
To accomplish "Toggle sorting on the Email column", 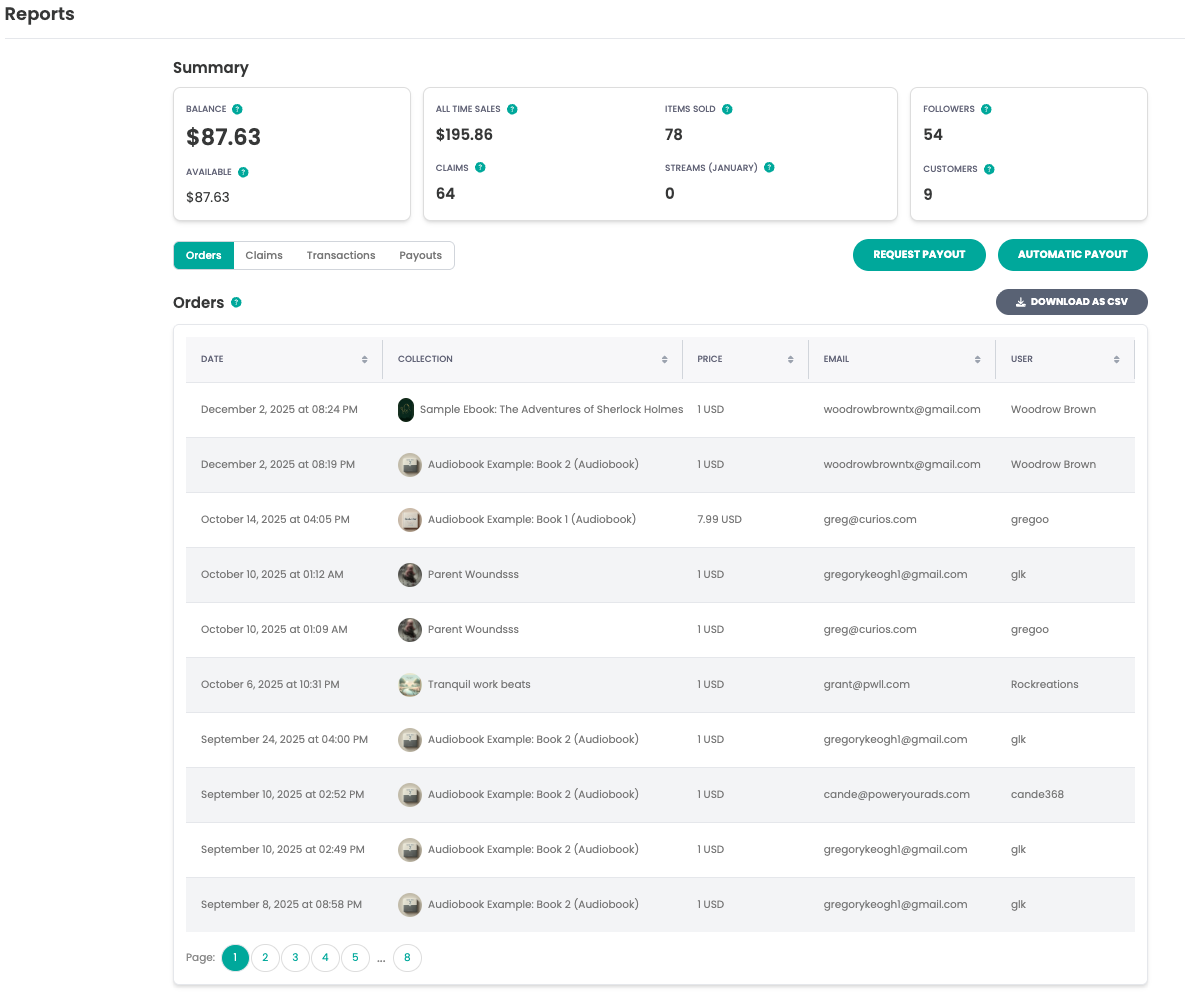I will click(979, 358).
